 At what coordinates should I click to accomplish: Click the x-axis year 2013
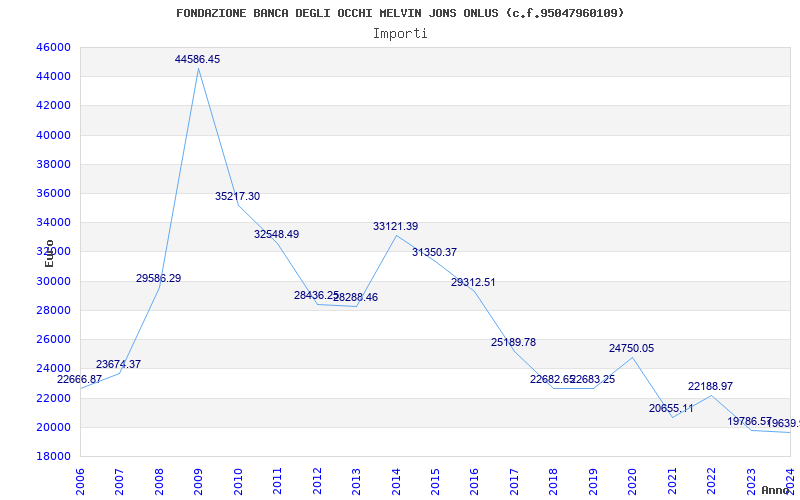click(356, 481)
